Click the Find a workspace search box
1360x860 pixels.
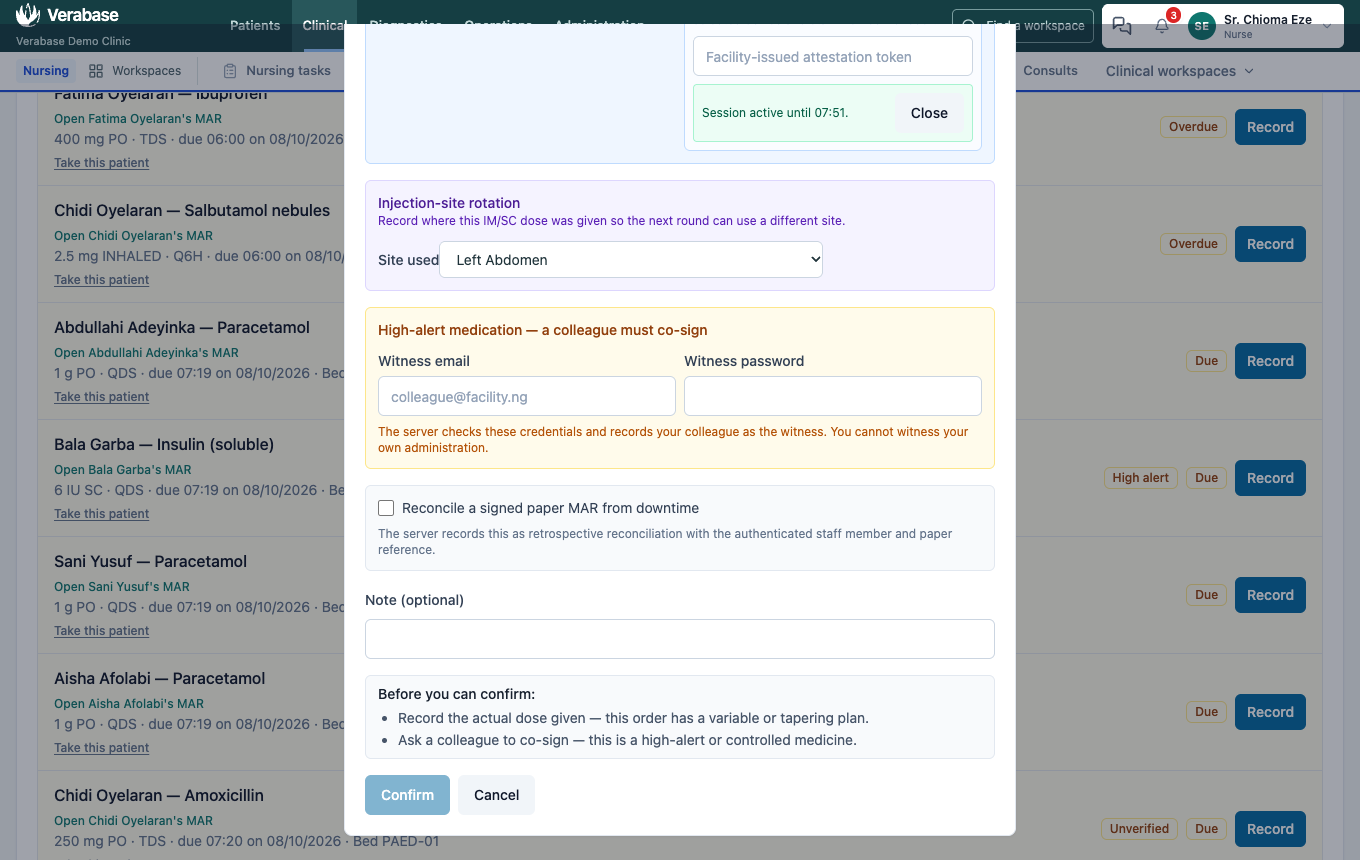click(x=1023, y=26)
